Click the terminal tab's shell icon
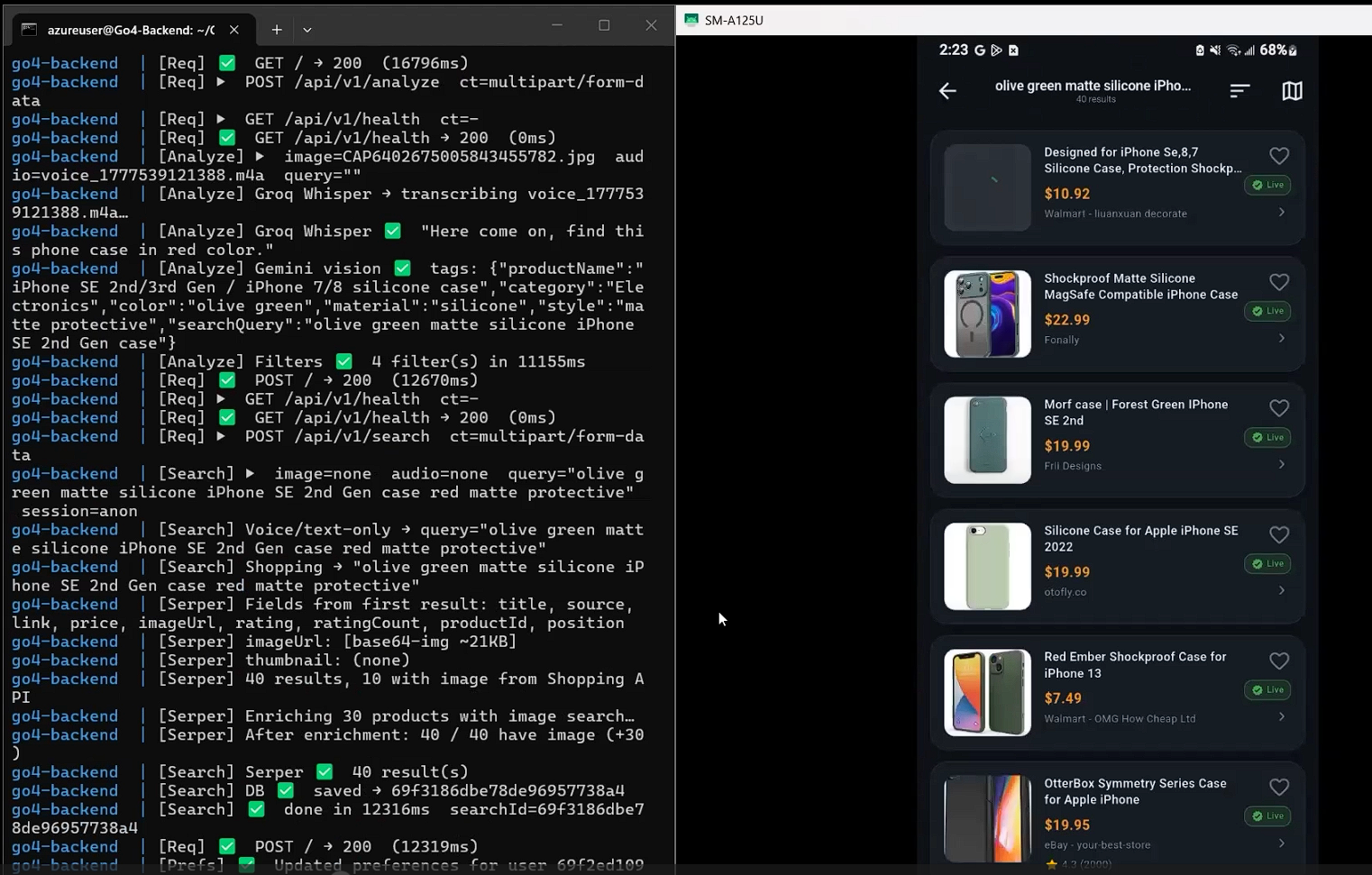 pos(29,30)
